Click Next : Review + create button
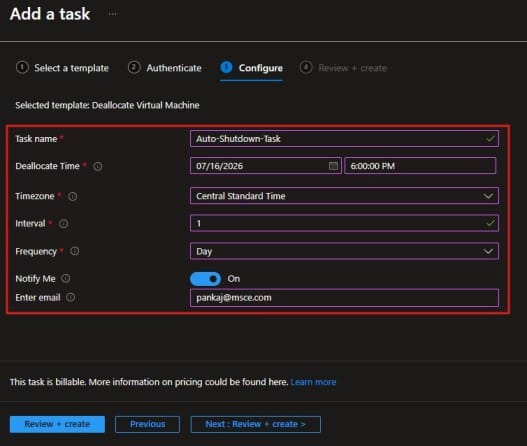The height and width of the screenshot is (446, 527). [255, 424]
